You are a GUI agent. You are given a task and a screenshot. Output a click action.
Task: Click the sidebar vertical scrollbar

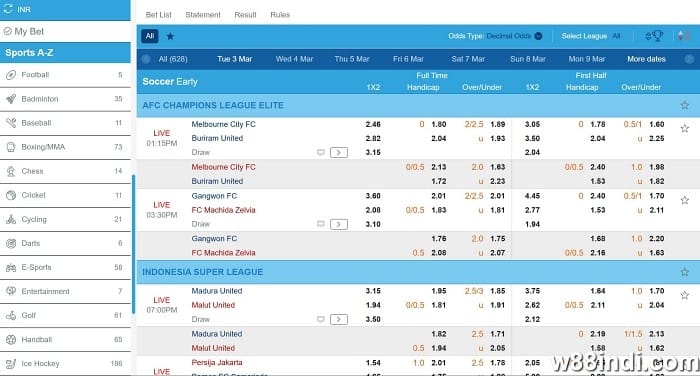[133, 244]
